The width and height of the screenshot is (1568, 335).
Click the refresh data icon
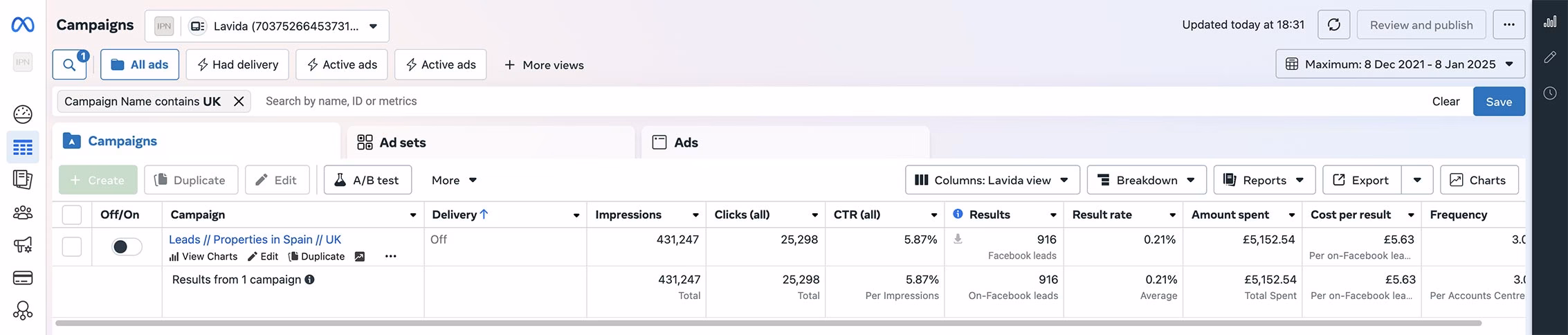1333,25
